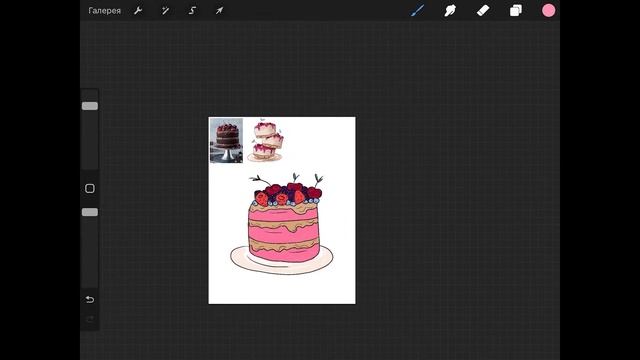Open the Adjustments magic wand menu
640x360 pixels.
click(x=165, y=11)
